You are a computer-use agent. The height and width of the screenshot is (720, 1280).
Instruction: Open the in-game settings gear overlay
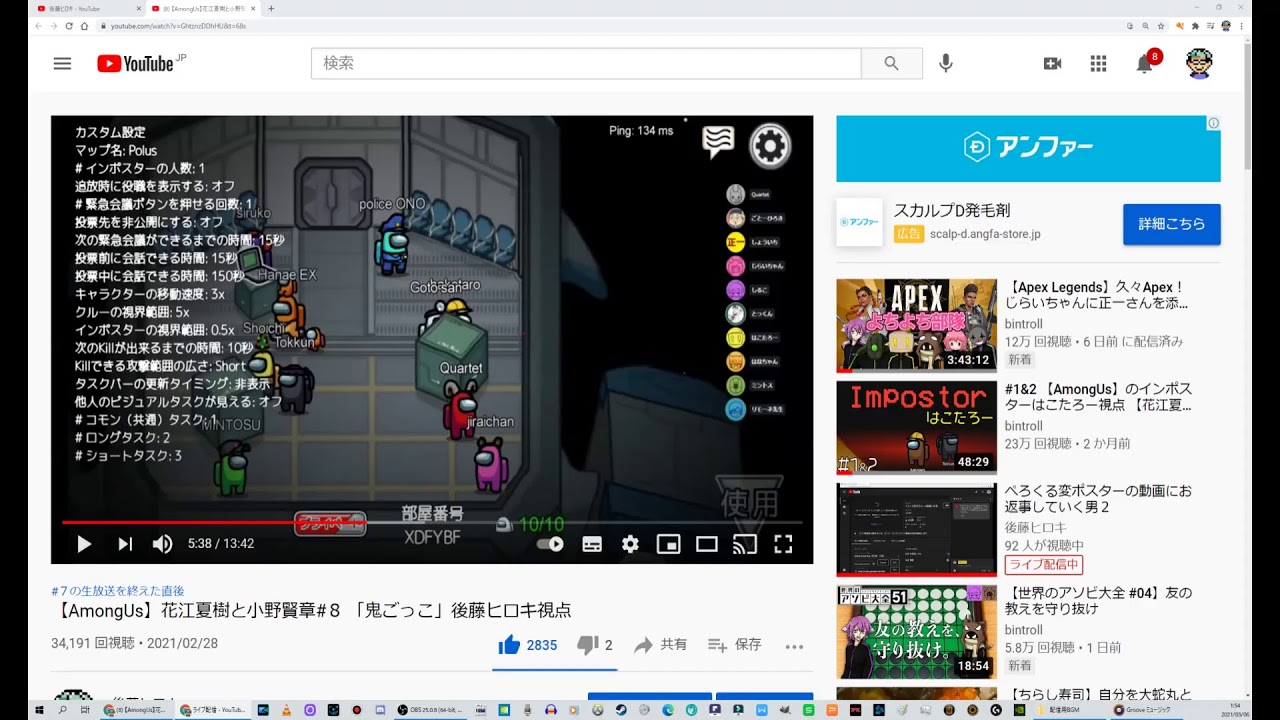pyautogui.click(x=770, y=146)
